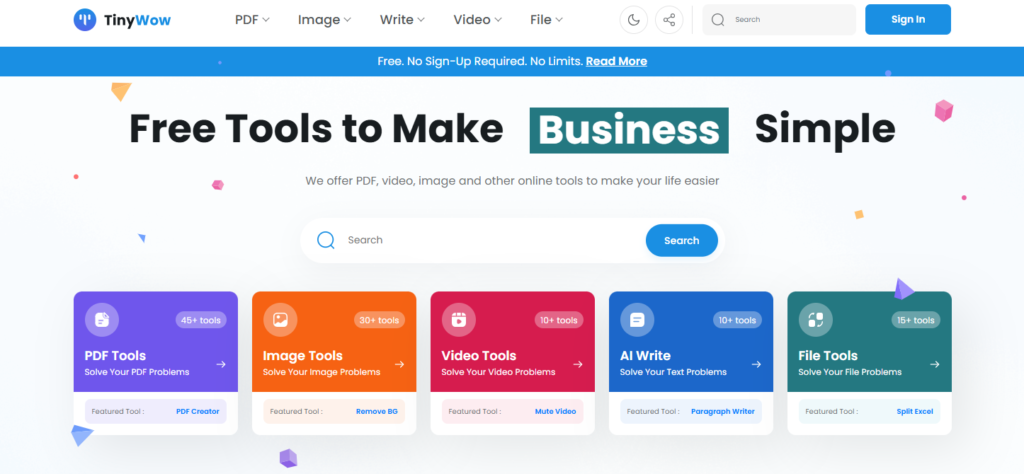Click the 45+ tools badge

coord(200,320)
